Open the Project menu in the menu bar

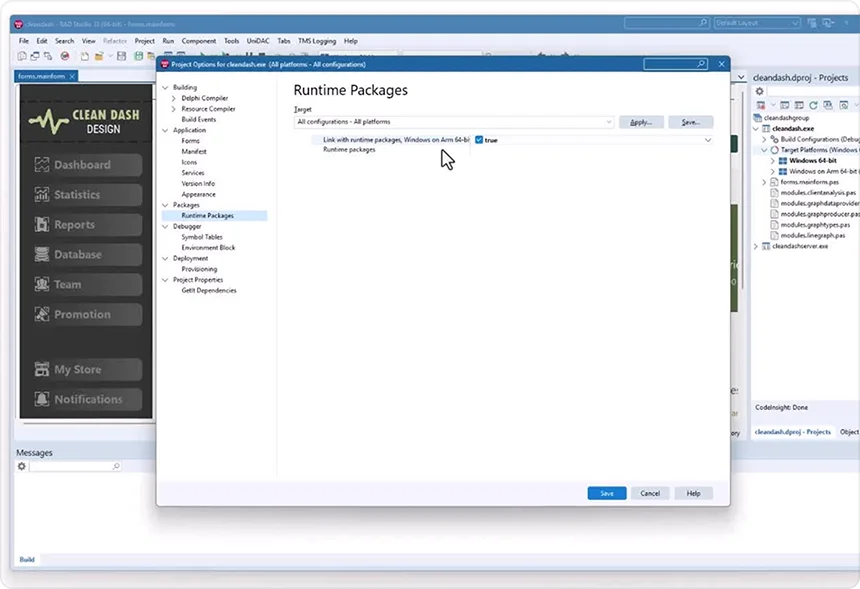point(144,41)
